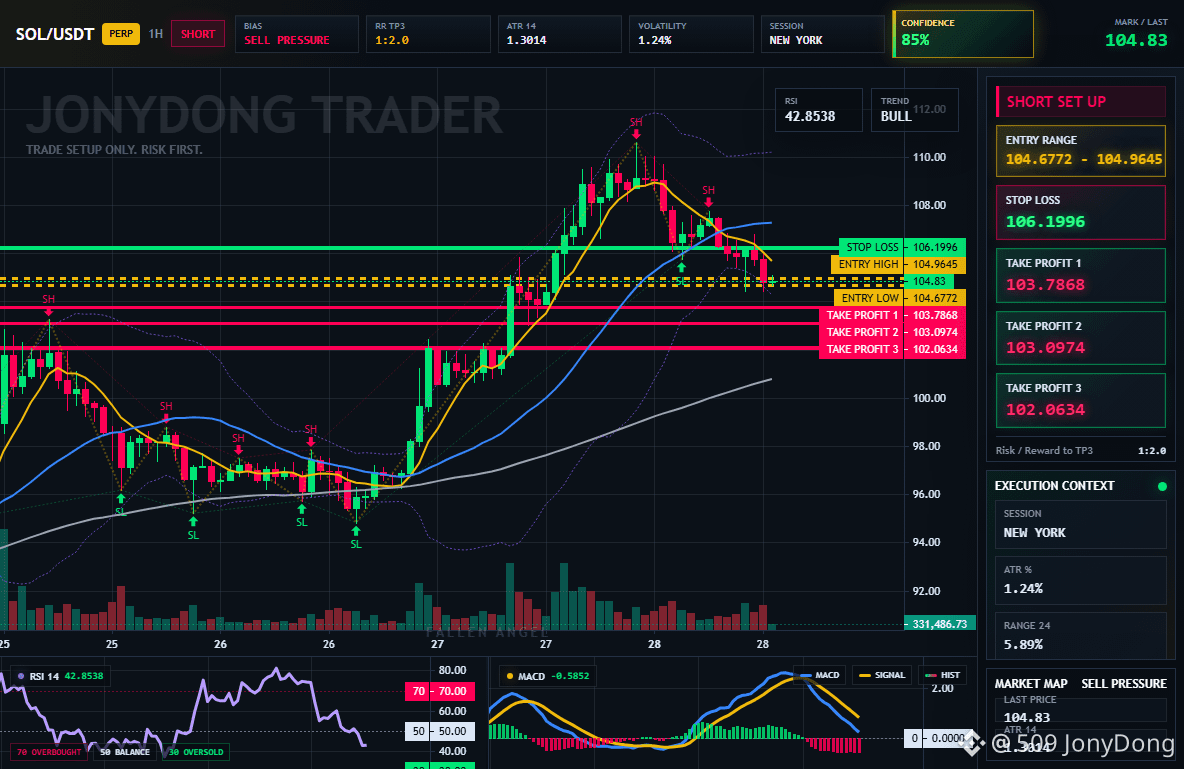The height and width of the screenshot is (769, 1184).
Task: Toggle the blue MACD line legend
Action: (x=819, y=675)
